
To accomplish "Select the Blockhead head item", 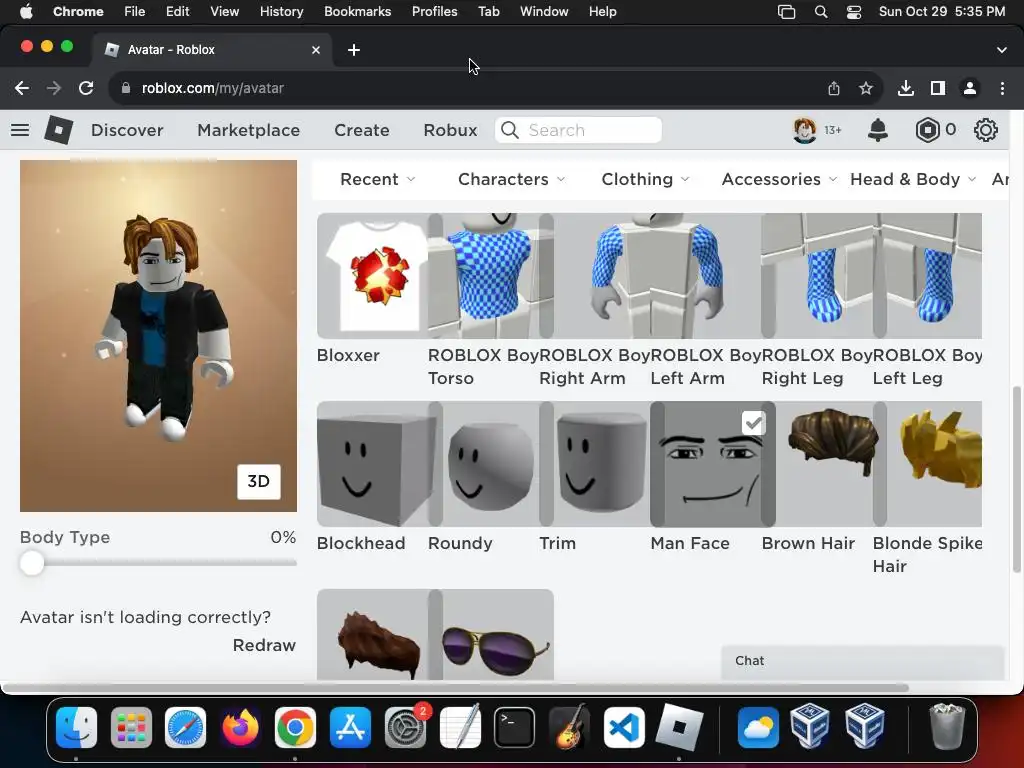I will (x=372, y=464).
